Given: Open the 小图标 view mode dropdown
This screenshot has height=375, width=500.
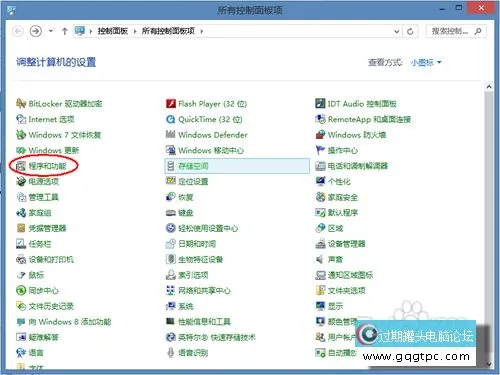Looking at the screenshot, I should click(426, 62).
